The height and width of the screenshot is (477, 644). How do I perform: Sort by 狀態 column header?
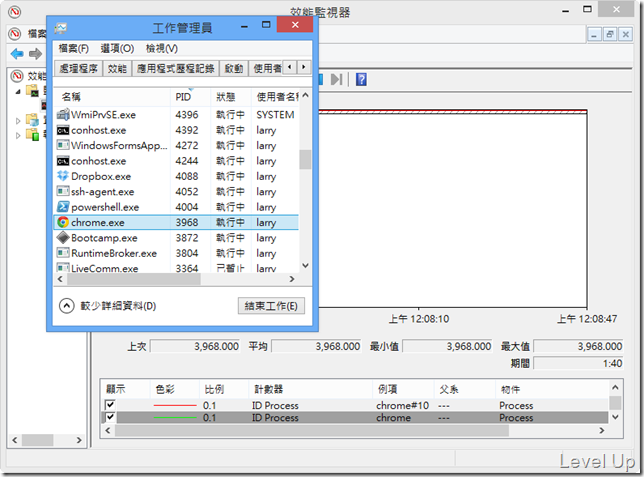pyautogui.click(x=230, y=97)
